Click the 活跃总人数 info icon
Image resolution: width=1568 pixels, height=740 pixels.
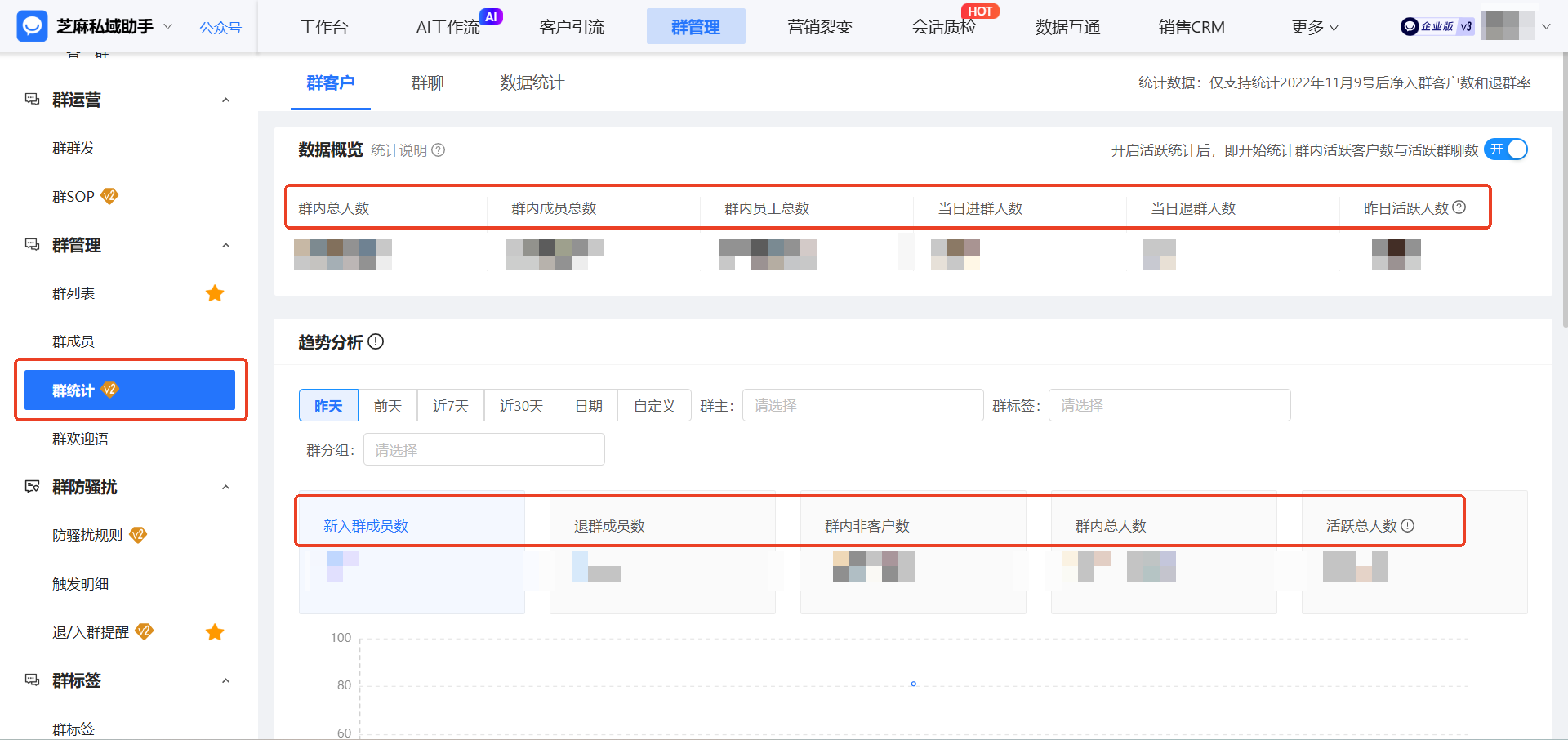[1408, 526]
